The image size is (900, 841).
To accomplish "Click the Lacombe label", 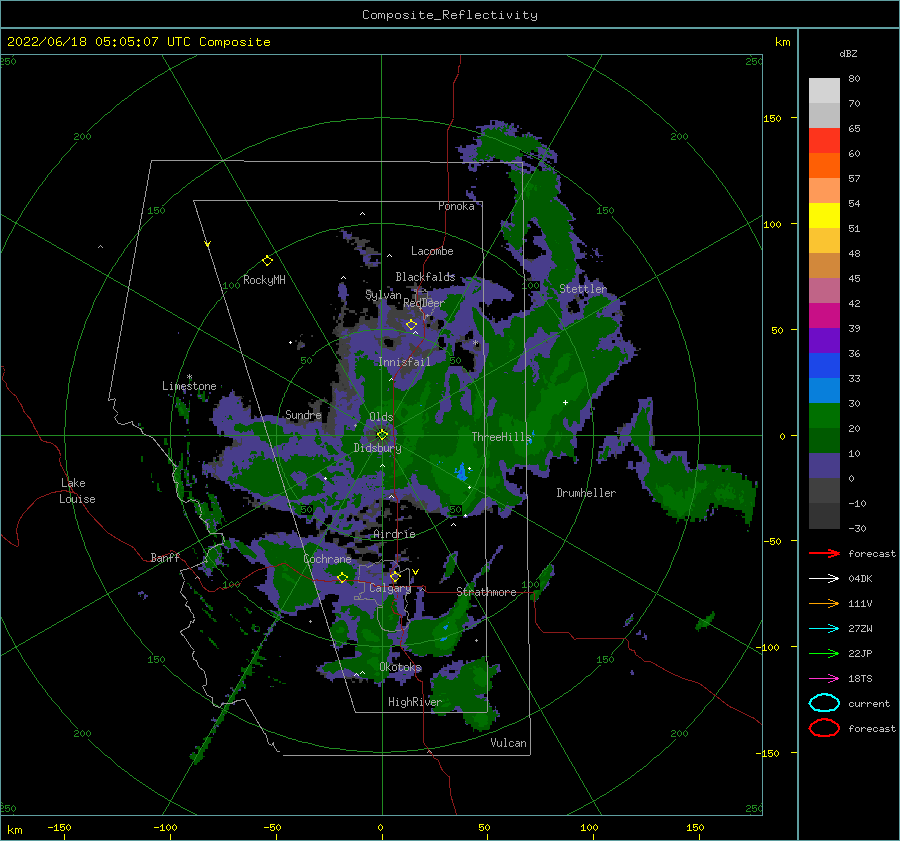I will (432, 251).
